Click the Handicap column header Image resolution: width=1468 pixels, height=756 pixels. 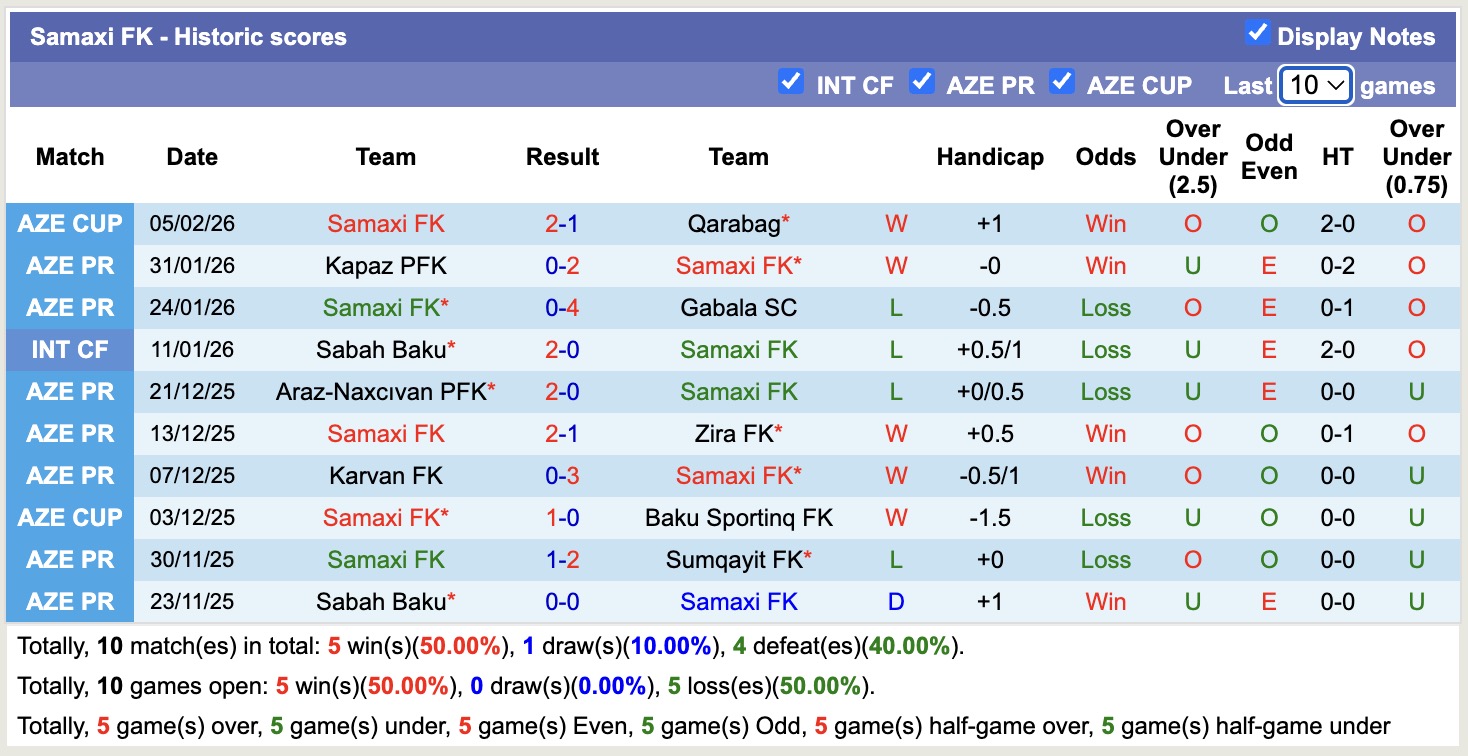pos(990,157)
